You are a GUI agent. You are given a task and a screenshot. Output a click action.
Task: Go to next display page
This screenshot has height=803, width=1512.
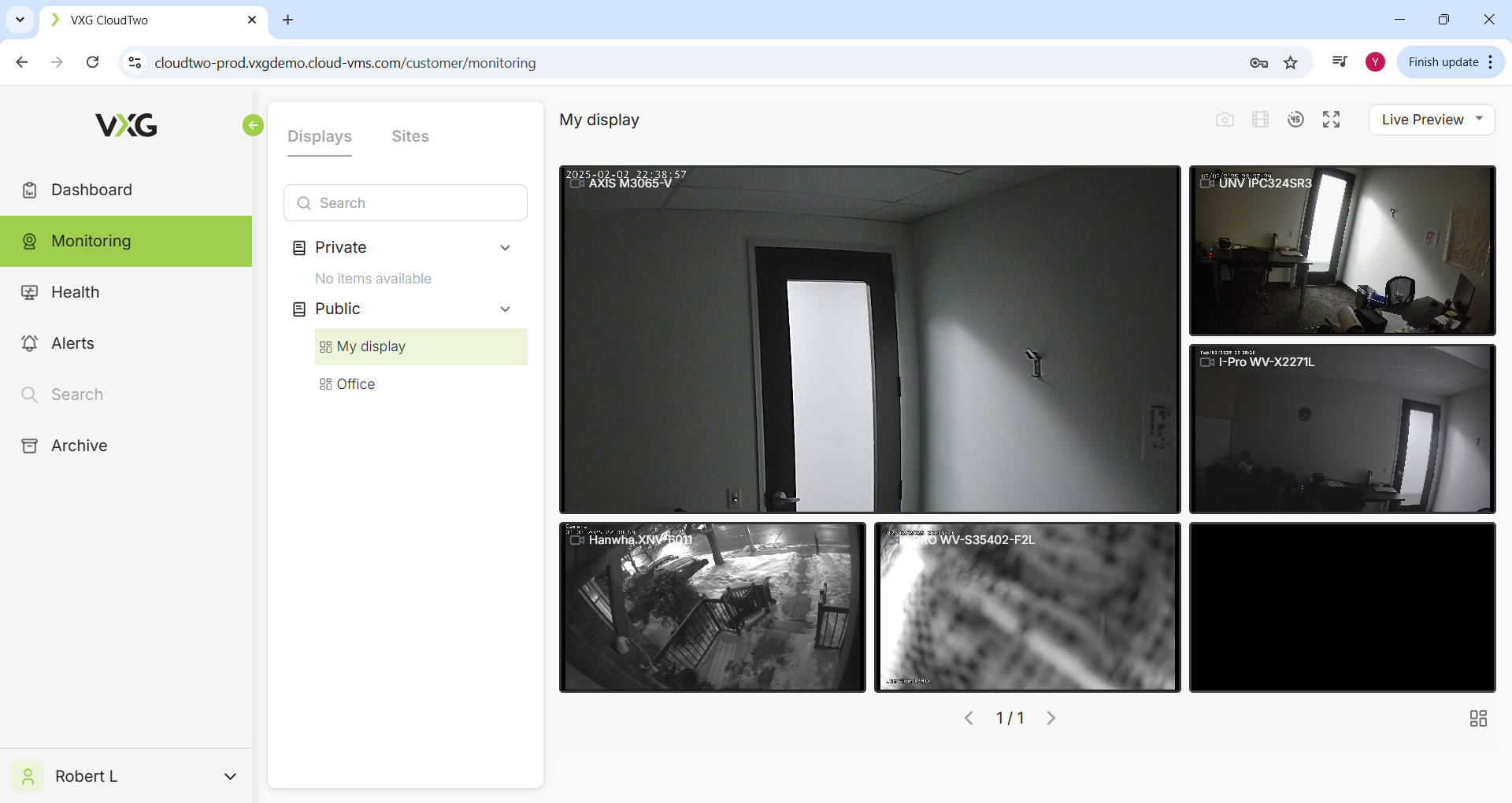click(1051, 718)
